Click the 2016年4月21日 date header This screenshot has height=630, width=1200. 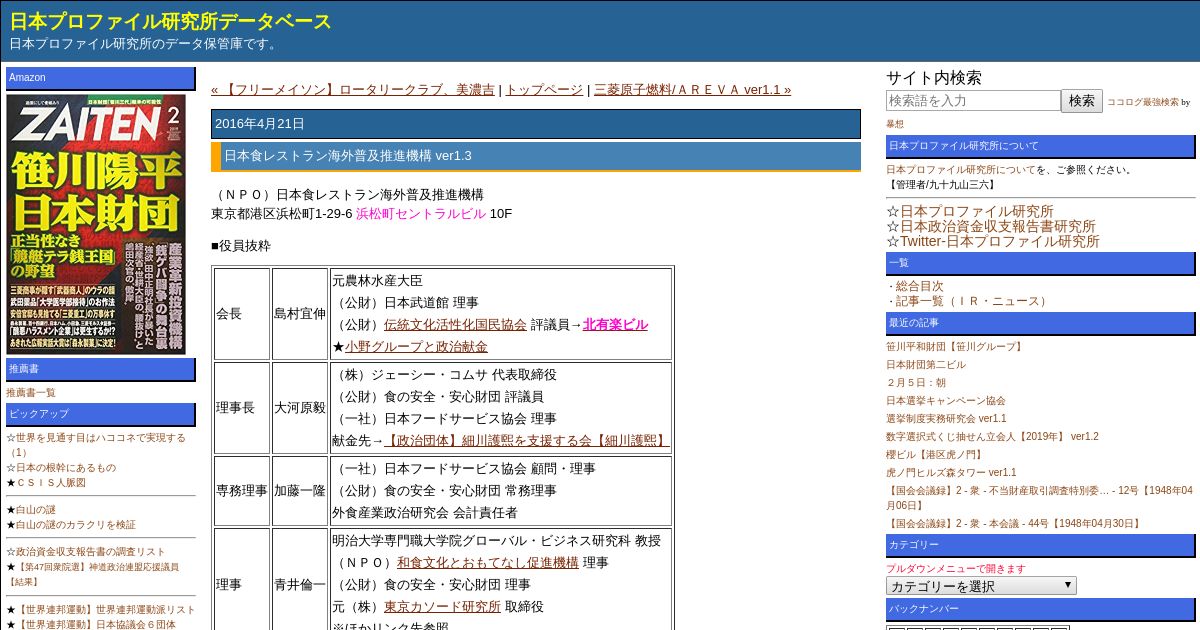536,124
